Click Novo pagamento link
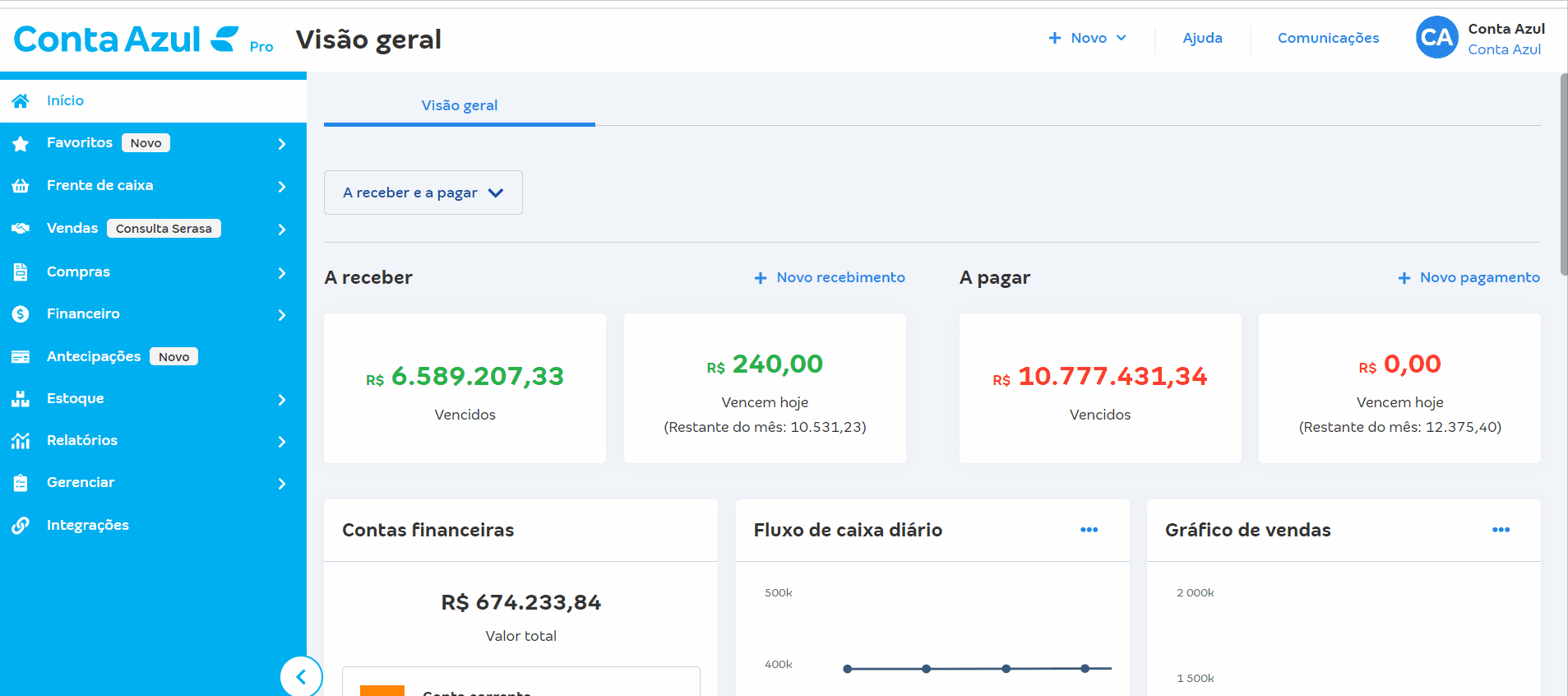 click(x=1469, y=278)
